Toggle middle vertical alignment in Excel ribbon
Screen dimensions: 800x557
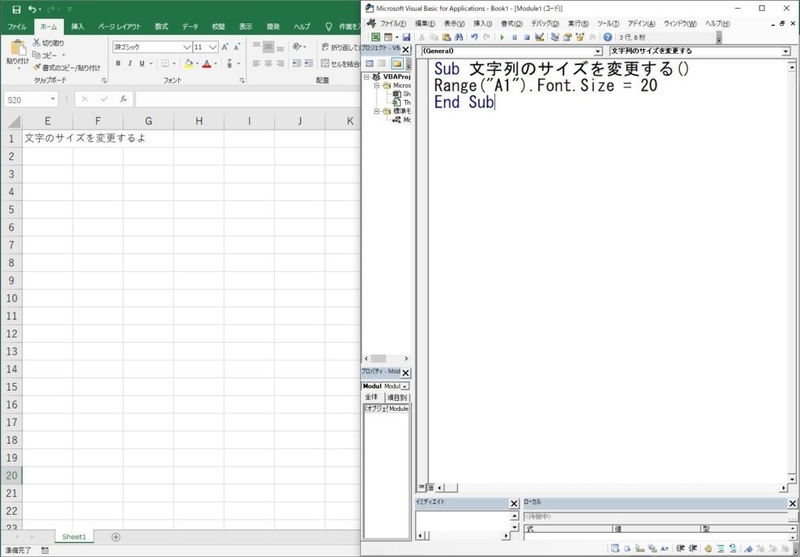point(268,47)
